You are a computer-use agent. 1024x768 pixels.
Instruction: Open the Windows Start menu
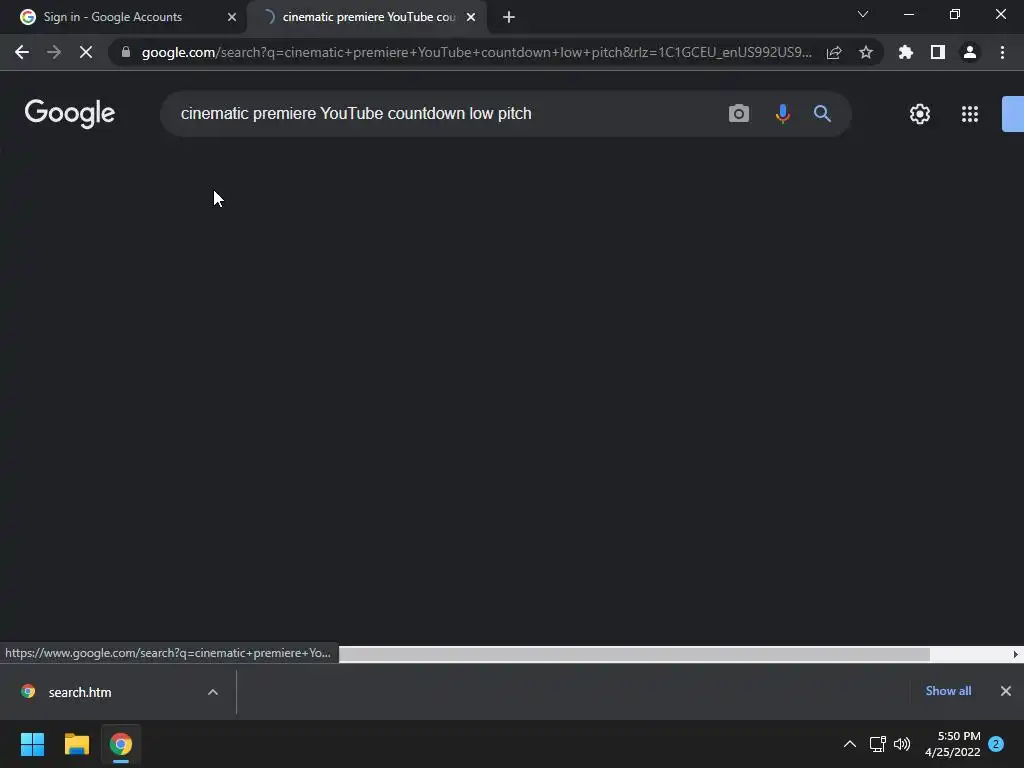pos(32,744)
